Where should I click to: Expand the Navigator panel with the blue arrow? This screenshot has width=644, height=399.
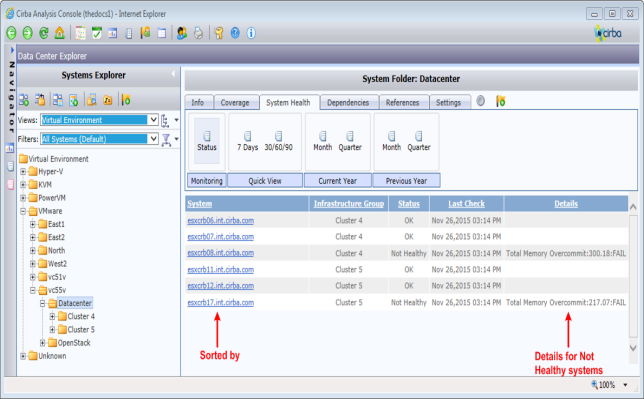pyautogui.click(x=12, y=50)
